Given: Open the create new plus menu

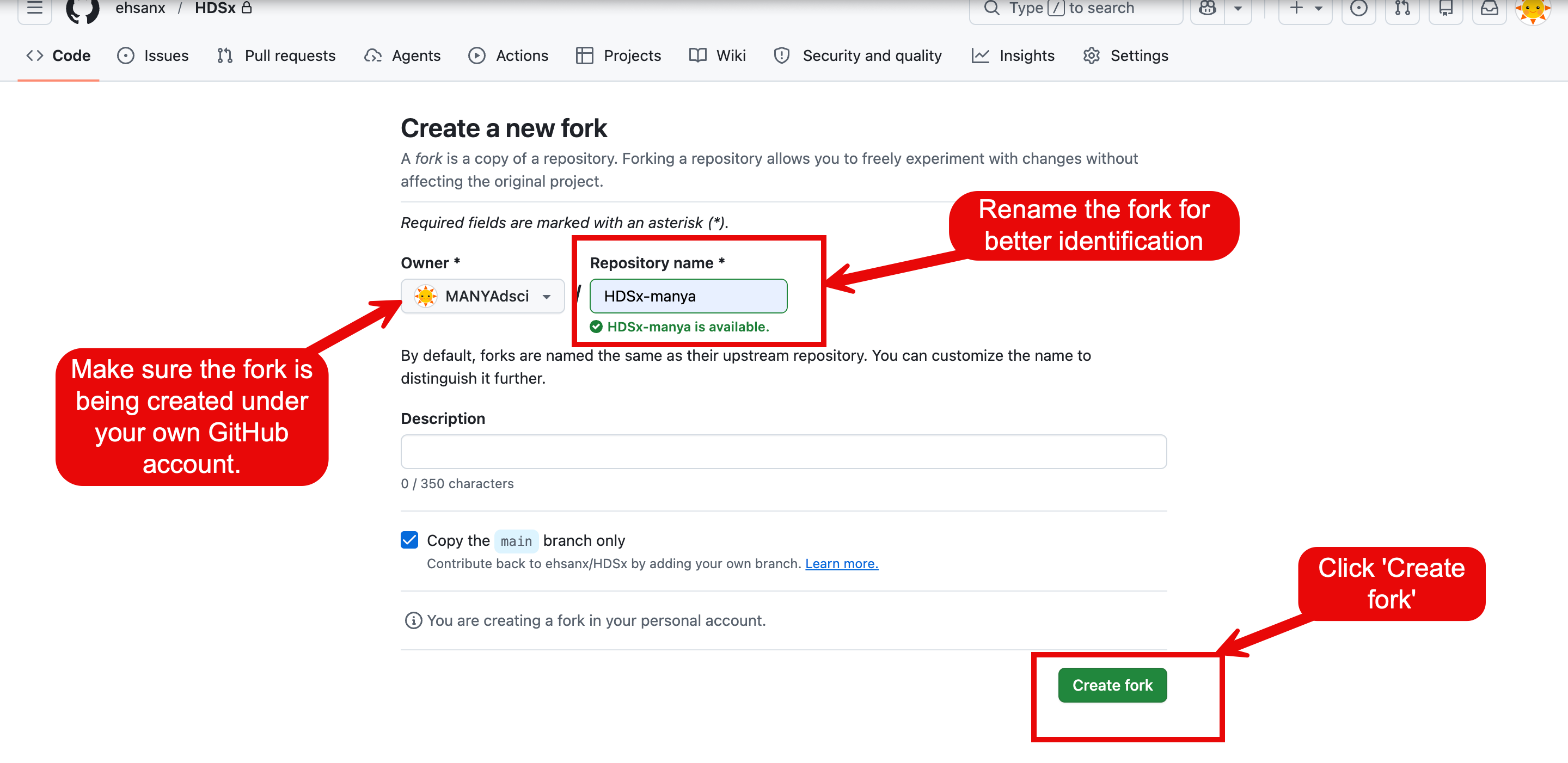Looking at the screenshot, I should click(x=1305, y=9).
